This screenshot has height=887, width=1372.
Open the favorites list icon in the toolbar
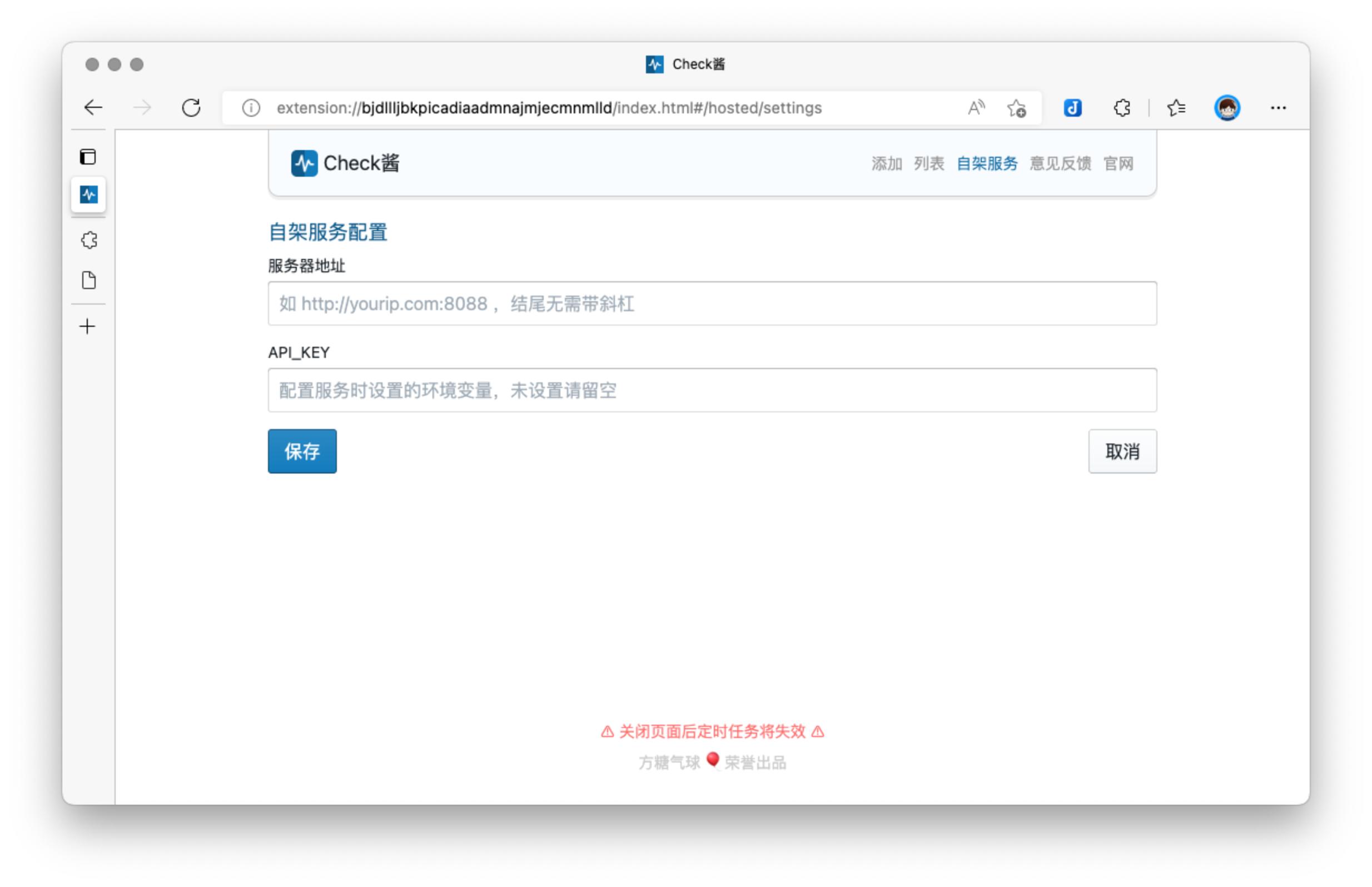tap(1176, 107)
